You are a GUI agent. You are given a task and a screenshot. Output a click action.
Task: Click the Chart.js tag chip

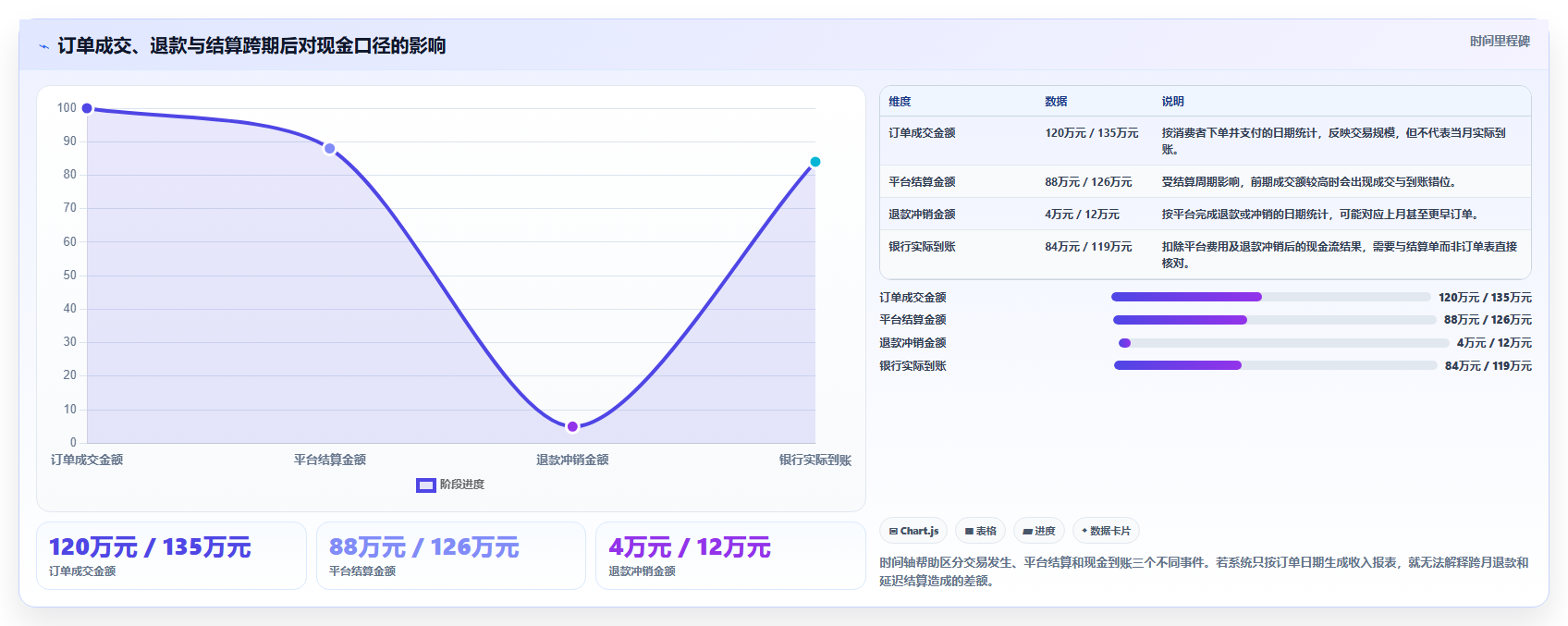913,531
